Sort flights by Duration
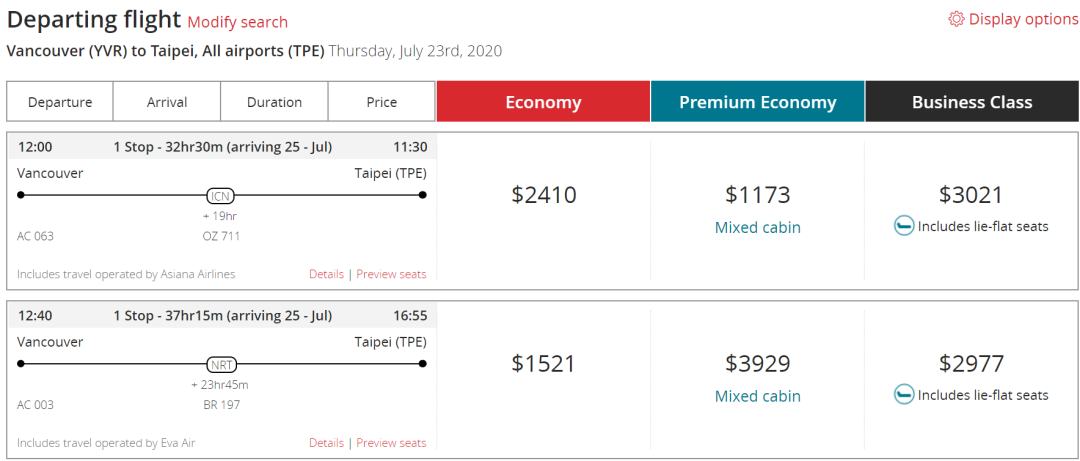The width and height of the screenshot is (1080, 461). click(274, 102)
